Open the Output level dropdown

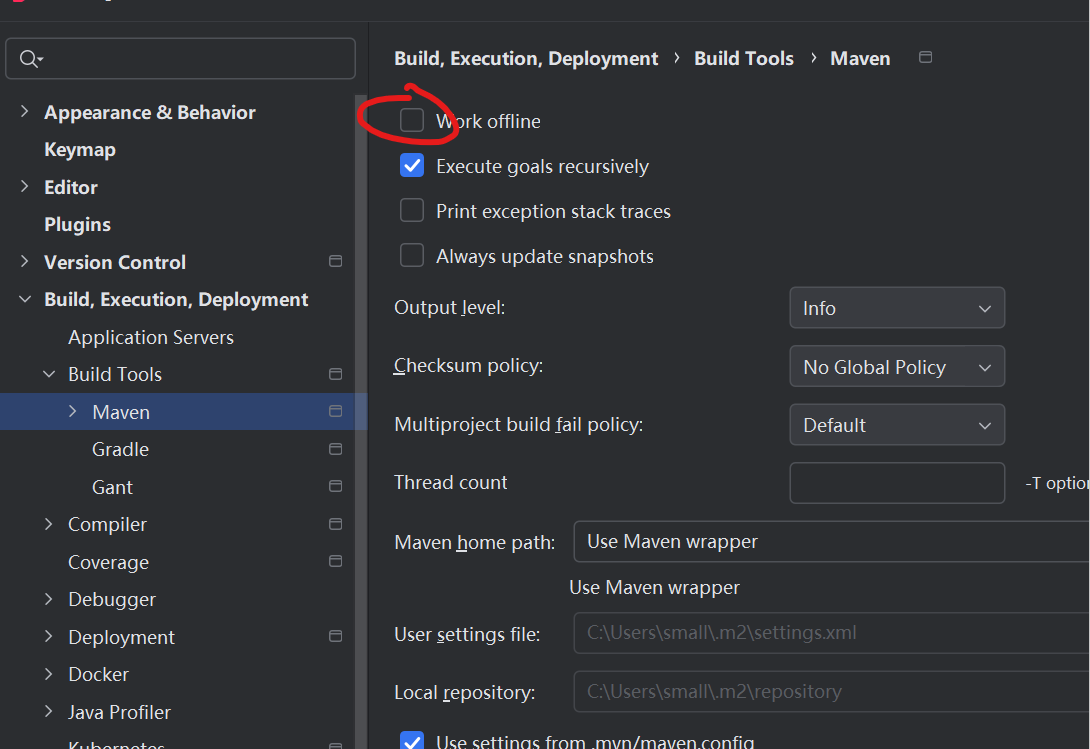[896, 309]
